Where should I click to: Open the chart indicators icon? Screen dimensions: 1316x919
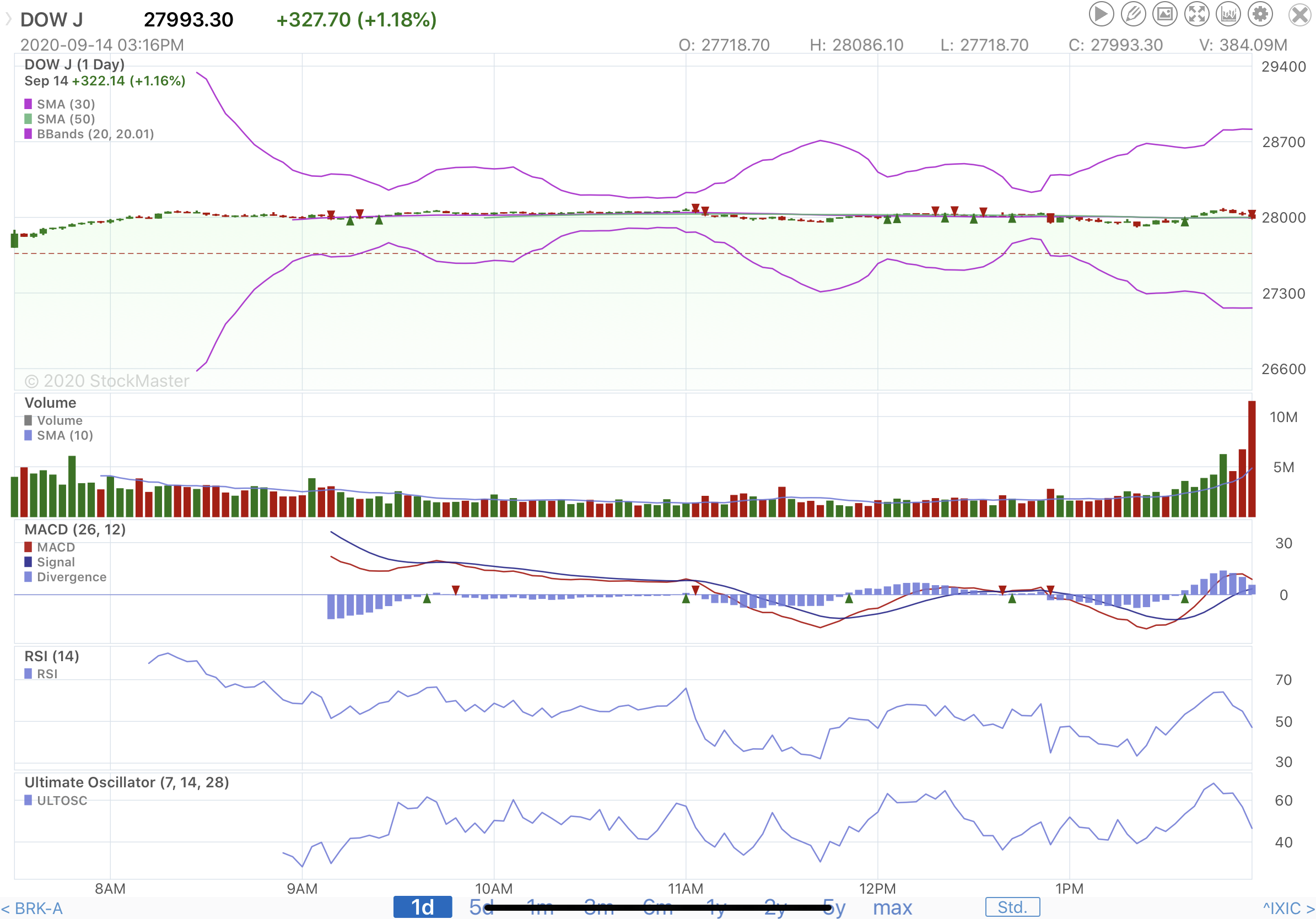pyautogui.click(x=1228, y=14)
